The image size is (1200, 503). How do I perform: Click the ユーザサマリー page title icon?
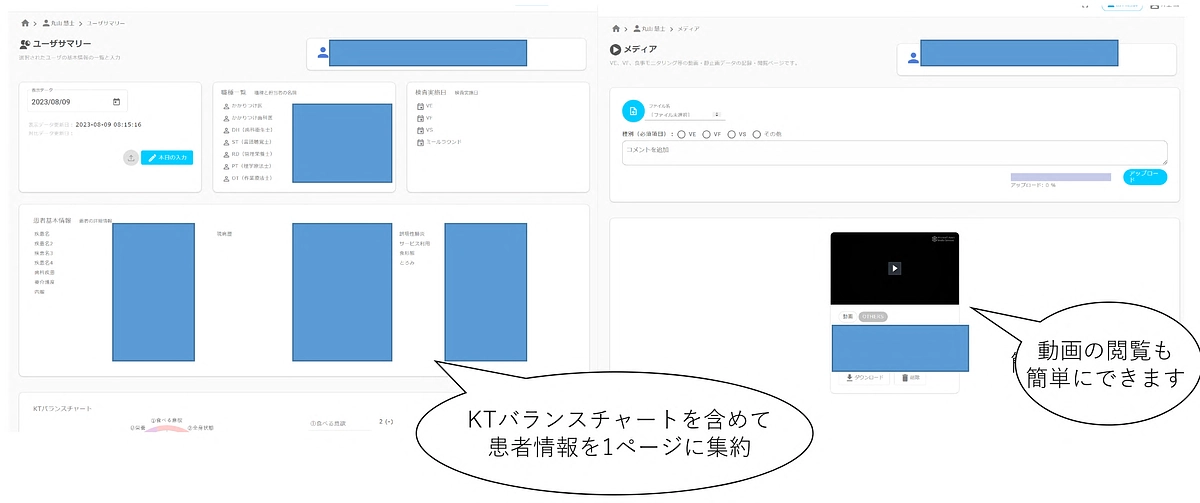[25, 44]
